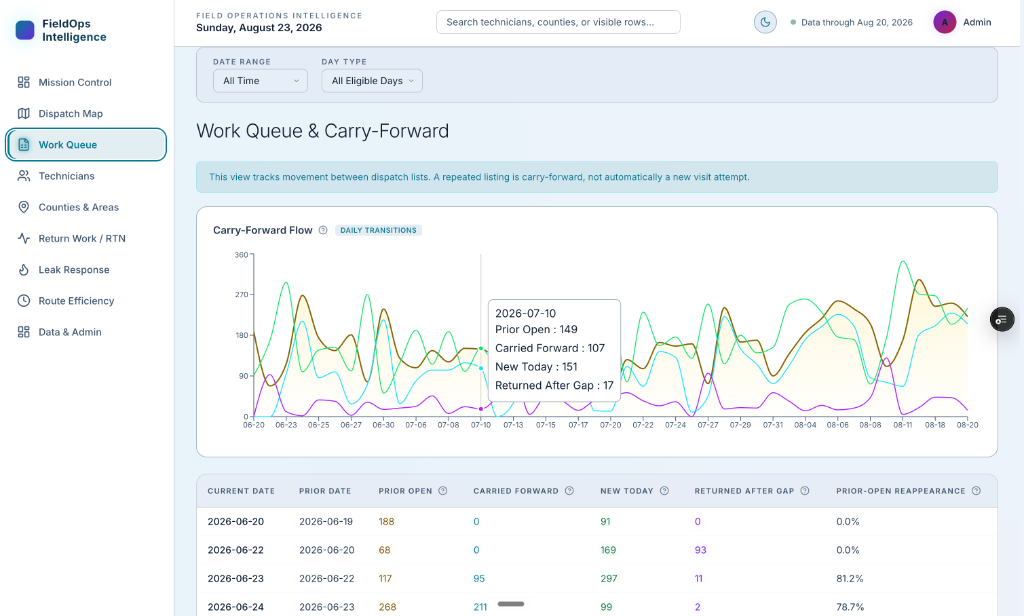Click the Counties location pin icon
This screenshot has width=1024, height=616.
pos(24,207)
